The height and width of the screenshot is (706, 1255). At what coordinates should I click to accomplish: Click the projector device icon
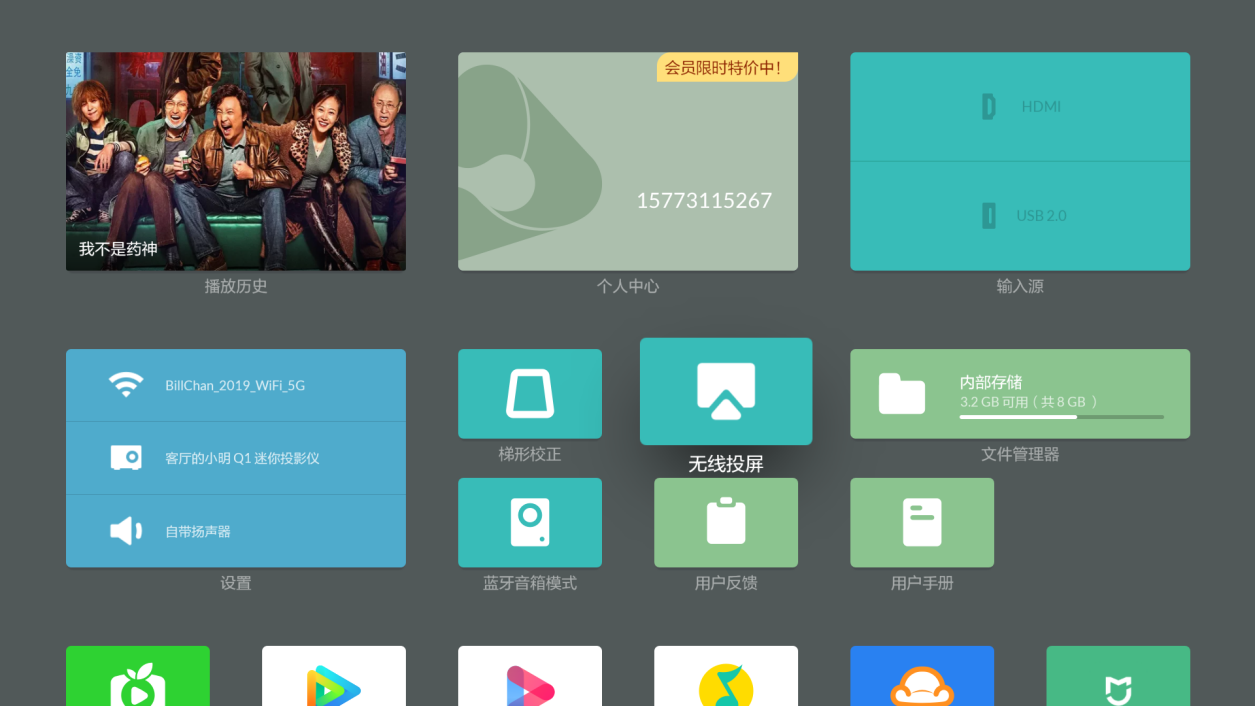pos(126,458)
